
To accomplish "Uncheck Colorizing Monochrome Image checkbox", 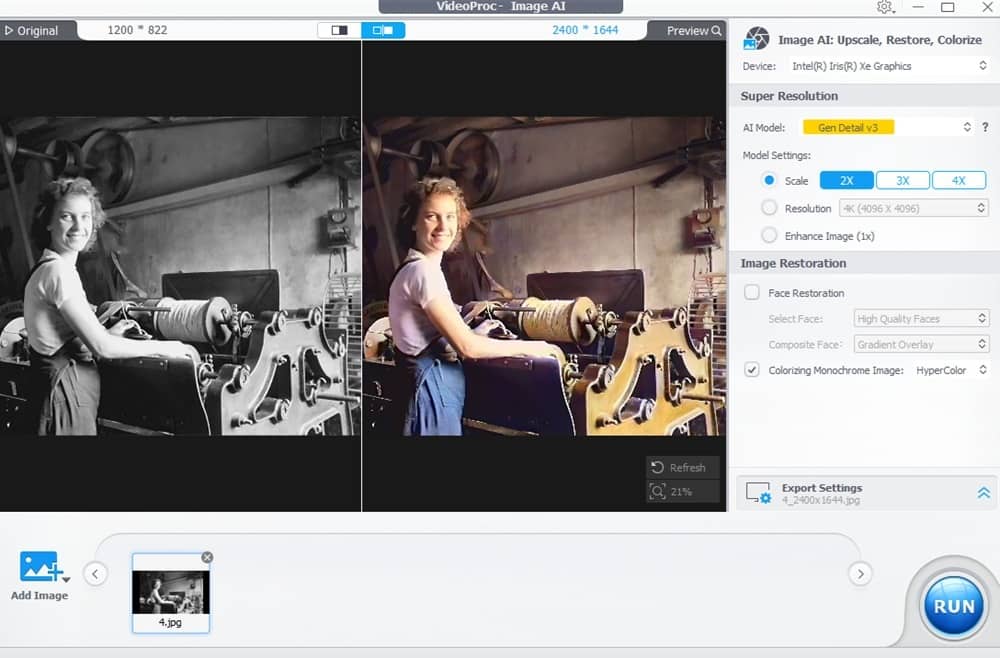I will tap(752, 370).
